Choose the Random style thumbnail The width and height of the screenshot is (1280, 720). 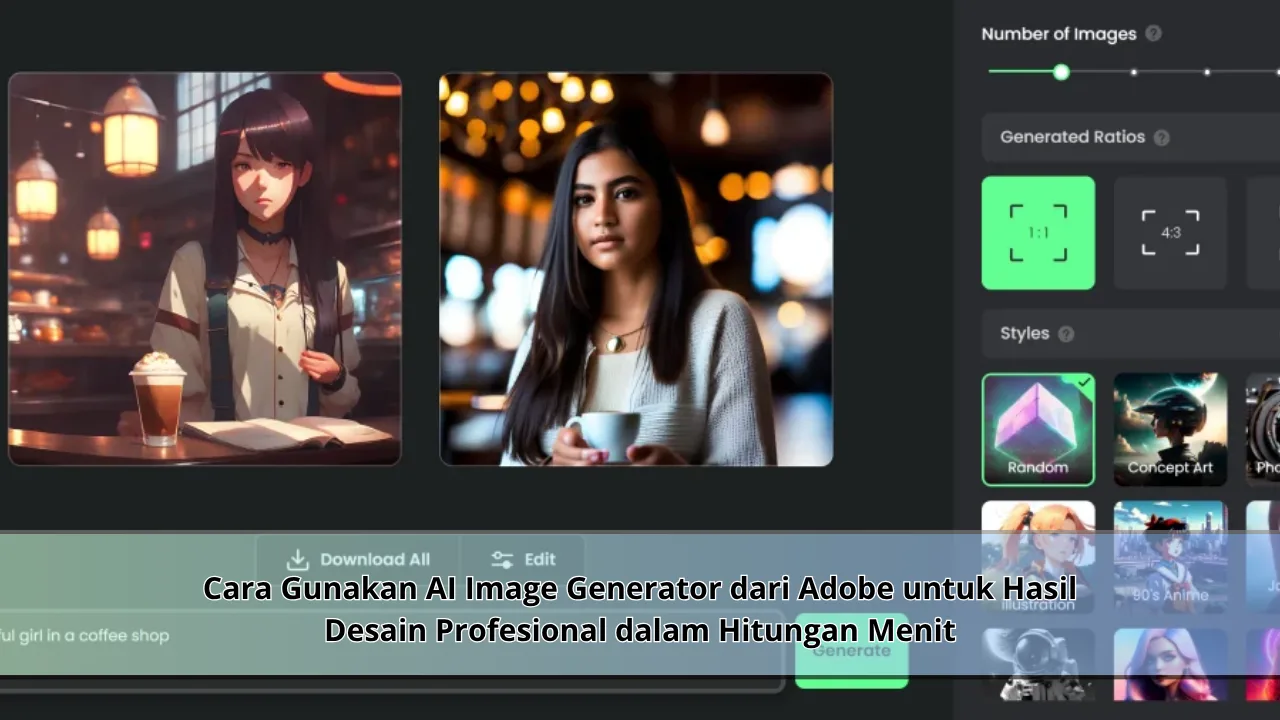pos(1038,429)
